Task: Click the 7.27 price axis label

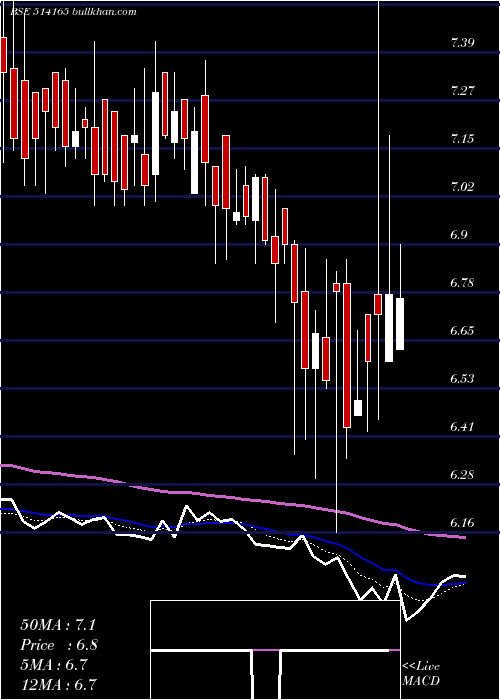Action: pos(462,91)
